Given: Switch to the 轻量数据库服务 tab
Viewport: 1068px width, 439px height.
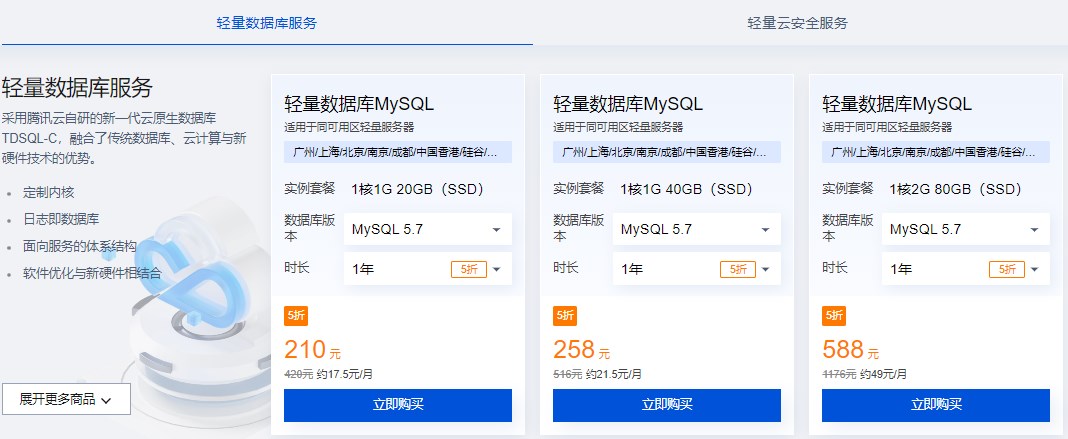Looking at the screenshot, I should click(x=267, y=23).
